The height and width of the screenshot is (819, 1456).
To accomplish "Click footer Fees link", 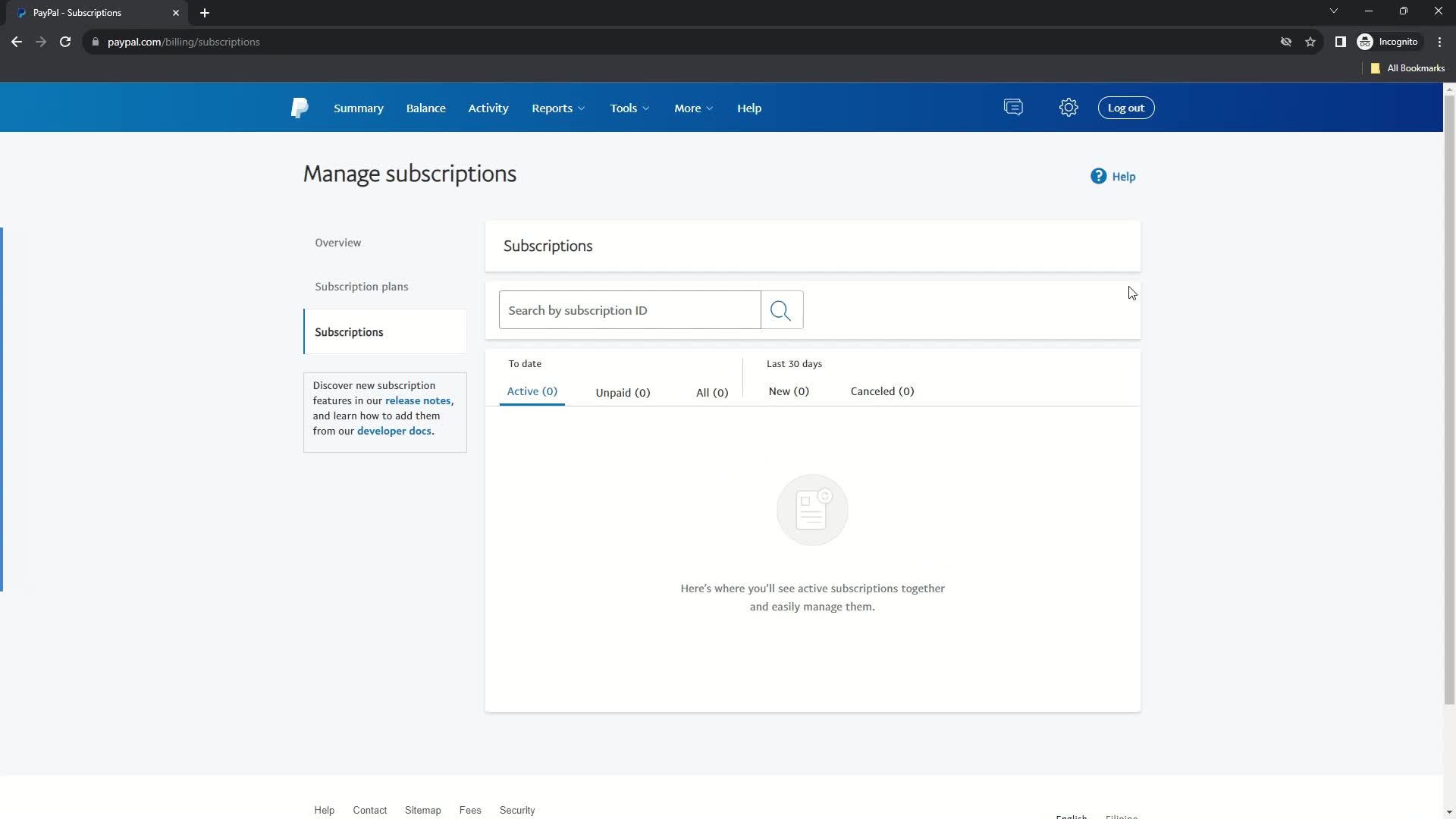I will pos(470,811).
